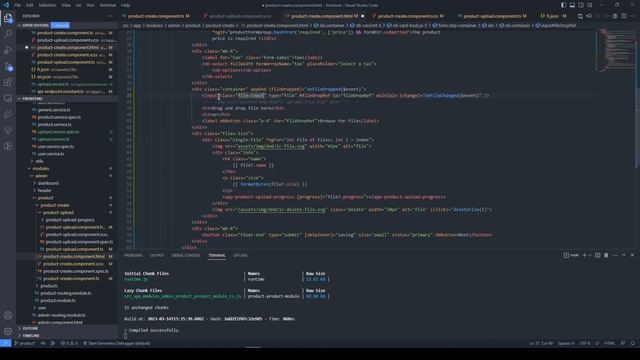The width and height of the screenshot is (640, 360).
Task: Open the File menu
Action: (18, 5)
